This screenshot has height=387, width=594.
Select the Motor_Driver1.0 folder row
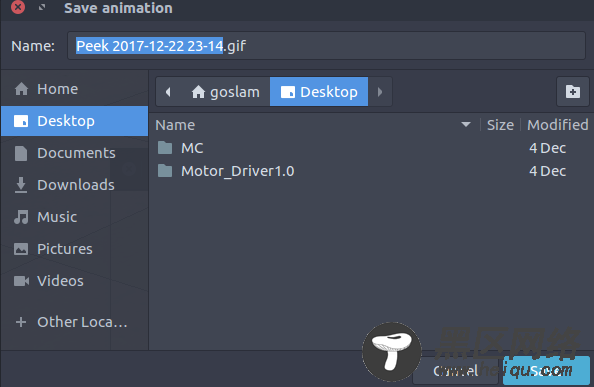pos(371,171)
